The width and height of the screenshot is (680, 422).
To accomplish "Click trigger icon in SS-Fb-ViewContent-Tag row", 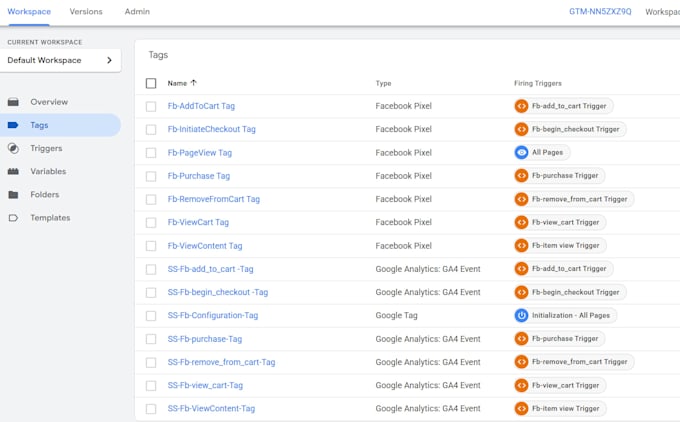I will [521, 409].
